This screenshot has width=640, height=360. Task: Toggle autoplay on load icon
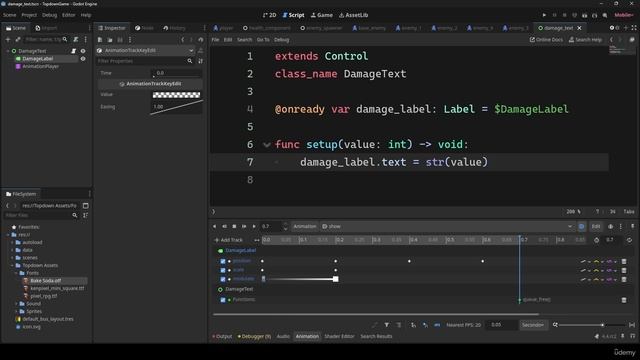click(582, 226)
